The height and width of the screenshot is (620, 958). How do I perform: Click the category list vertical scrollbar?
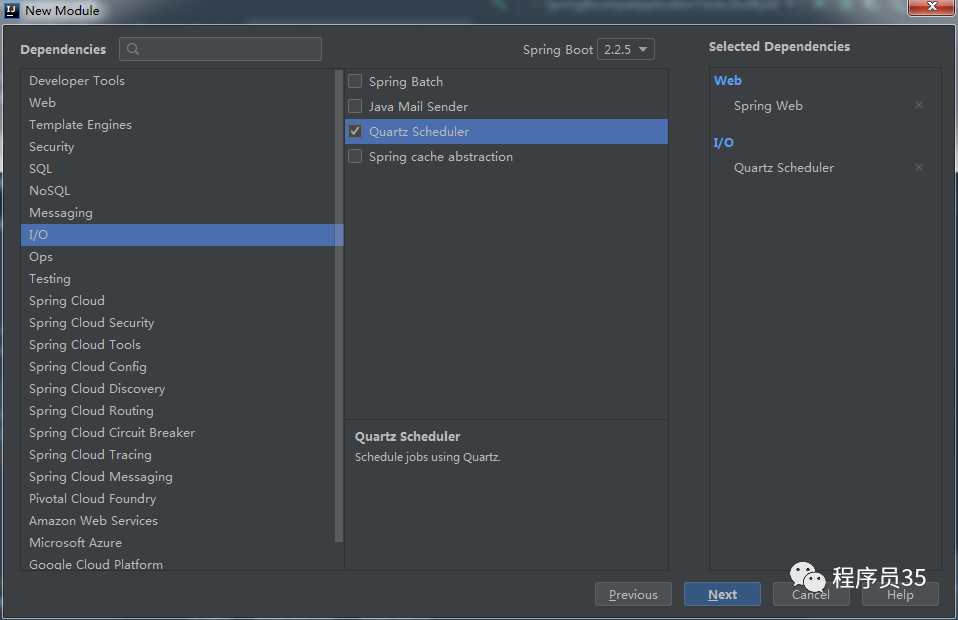pos(339,305)
